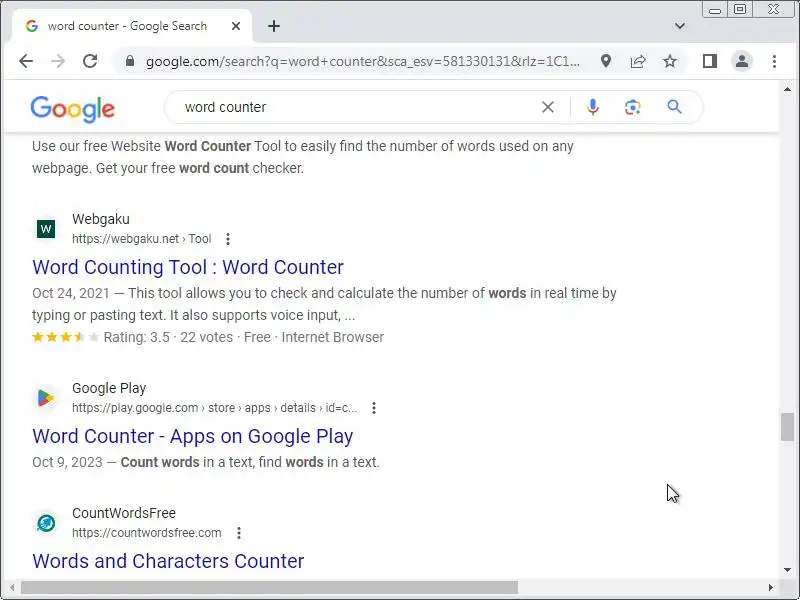This screenshot has width=800, height=600.
Task: Click the scroll right arrow
Action: coord(771,587)
